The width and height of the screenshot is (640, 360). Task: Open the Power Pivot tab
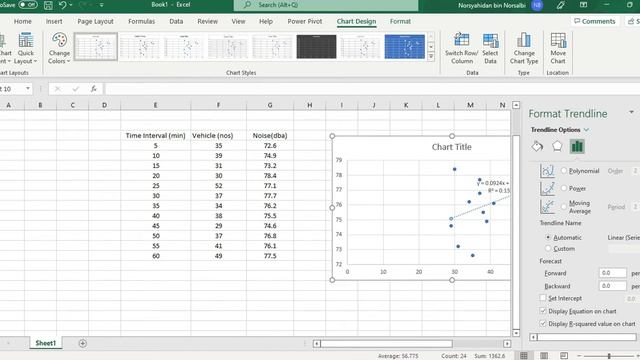click(305, 21)
